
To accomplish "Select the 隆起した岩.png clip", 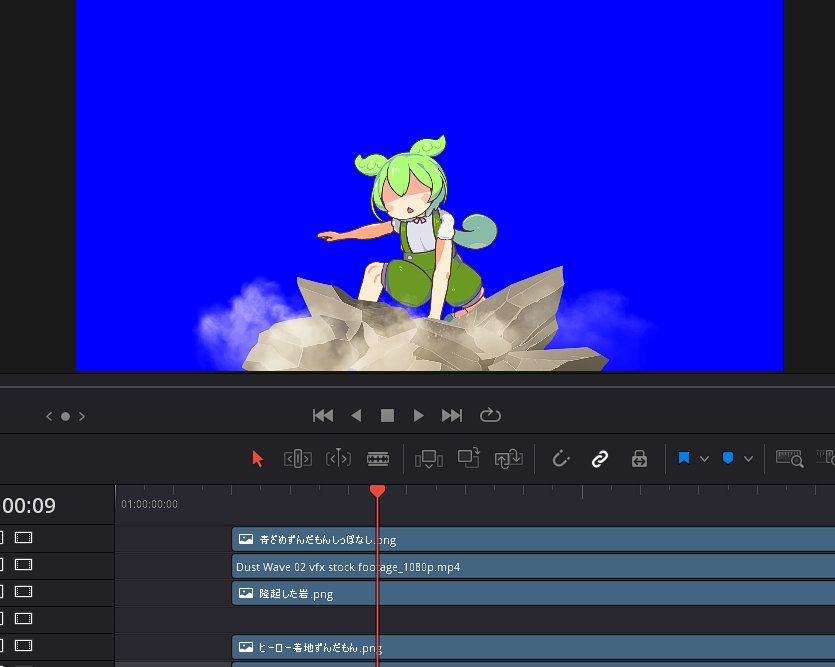I will click(x=533, y=593).
